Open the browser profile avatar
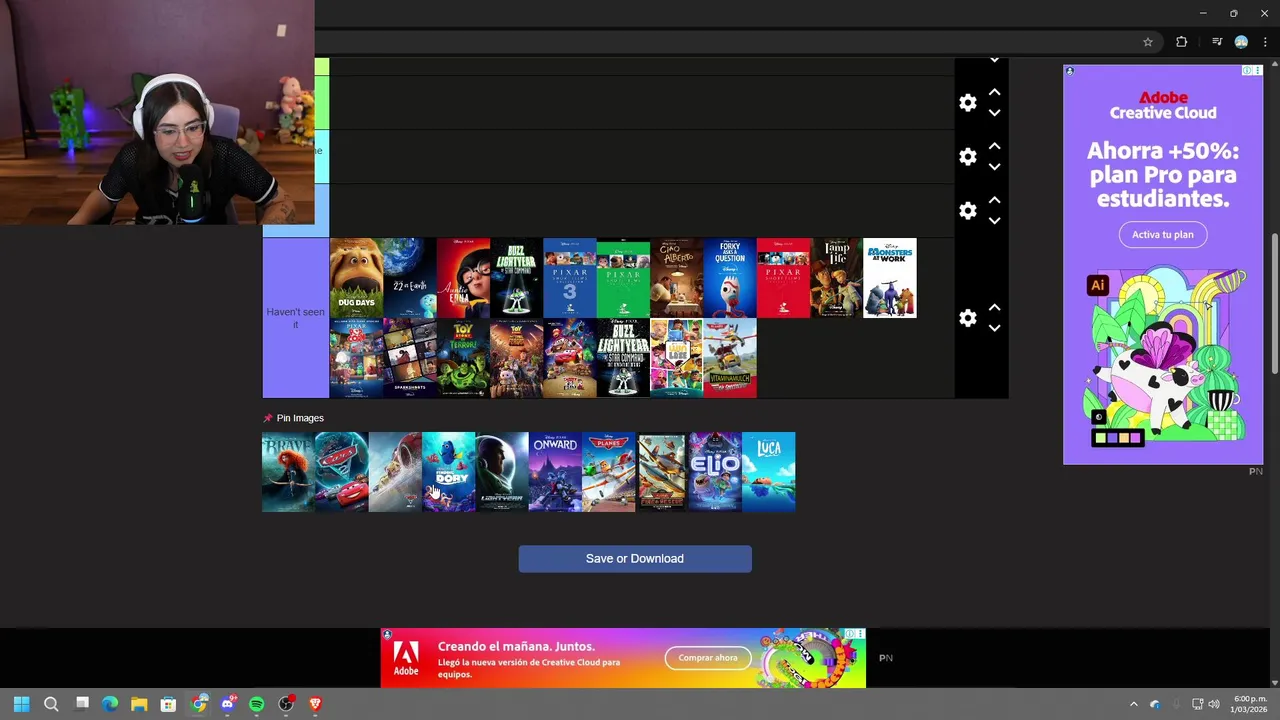 [x=1241, y=42]
